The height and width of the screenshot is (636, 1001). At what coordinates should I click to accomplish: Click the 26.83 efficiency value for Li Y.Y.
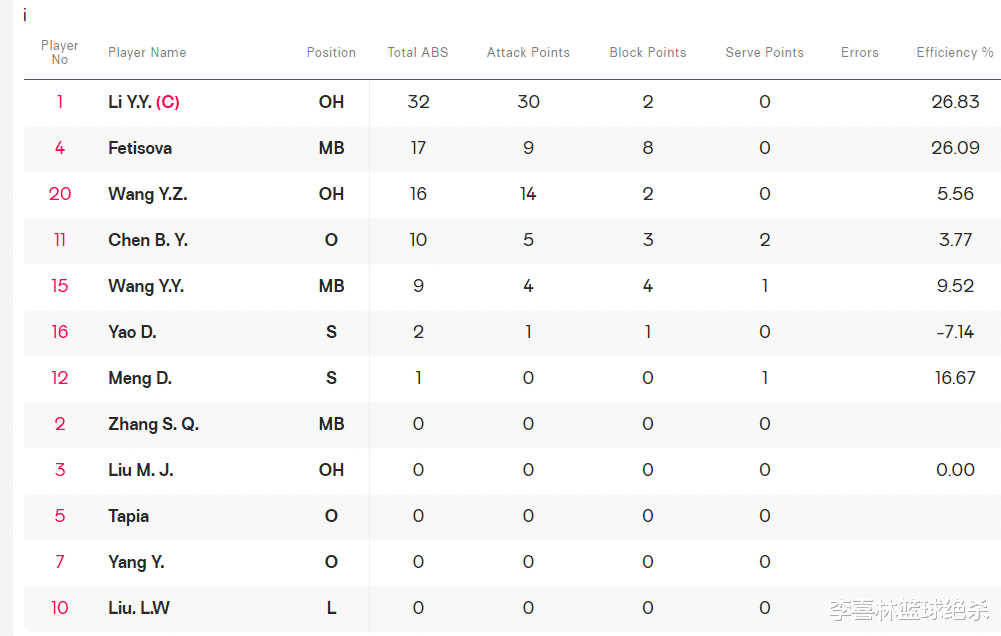tap(955, 102)
